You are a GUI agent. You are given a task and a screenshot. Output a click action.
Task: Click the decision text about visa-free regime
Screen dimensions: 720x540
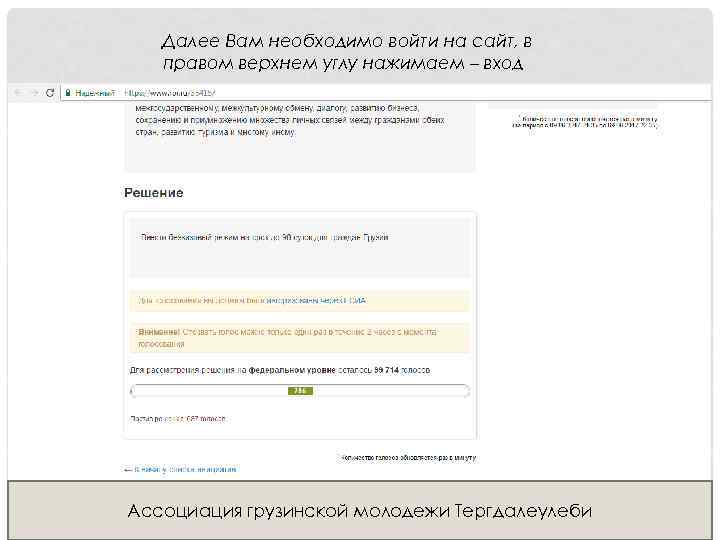(x=264, y=237)
